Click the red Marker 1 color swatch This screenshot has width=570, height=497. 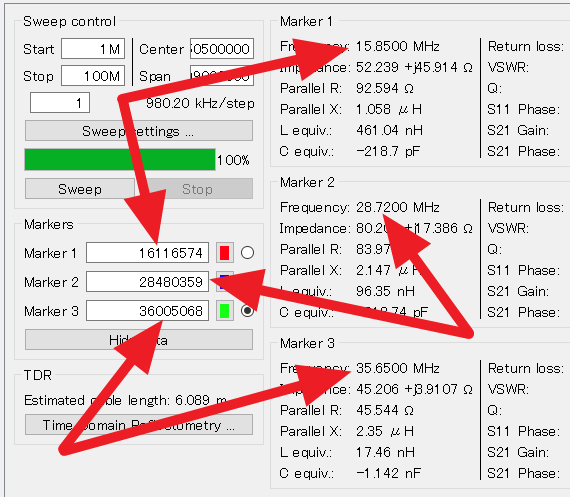[x=225, y=253]
